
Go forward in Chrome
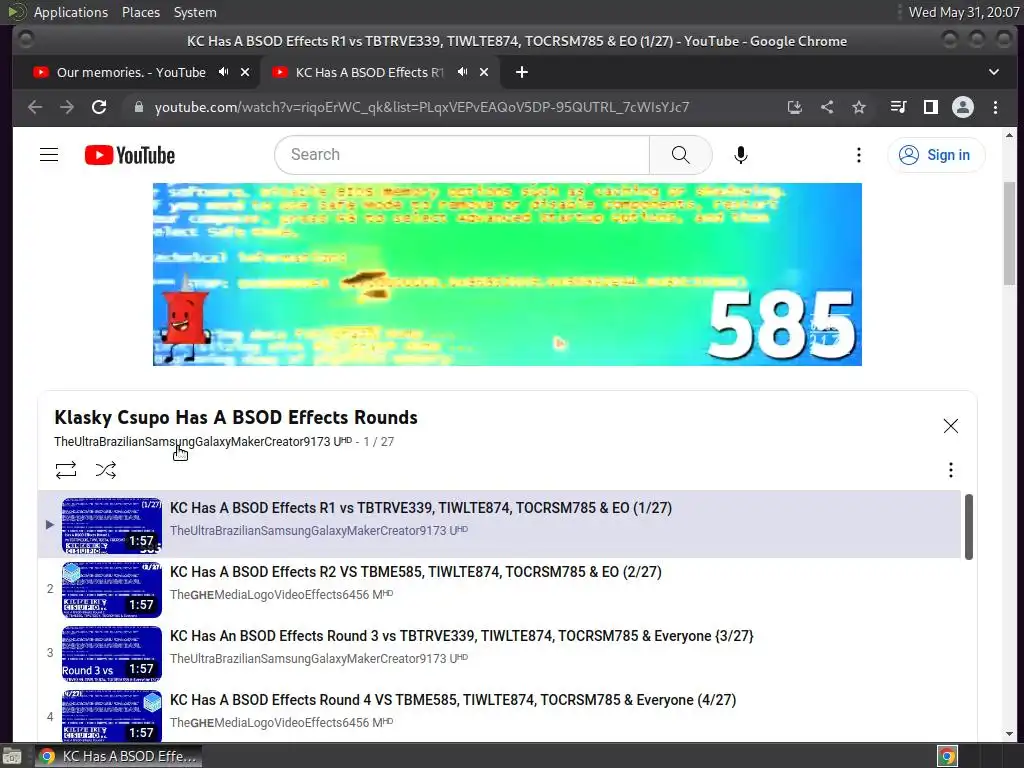[x=67, y=107]
